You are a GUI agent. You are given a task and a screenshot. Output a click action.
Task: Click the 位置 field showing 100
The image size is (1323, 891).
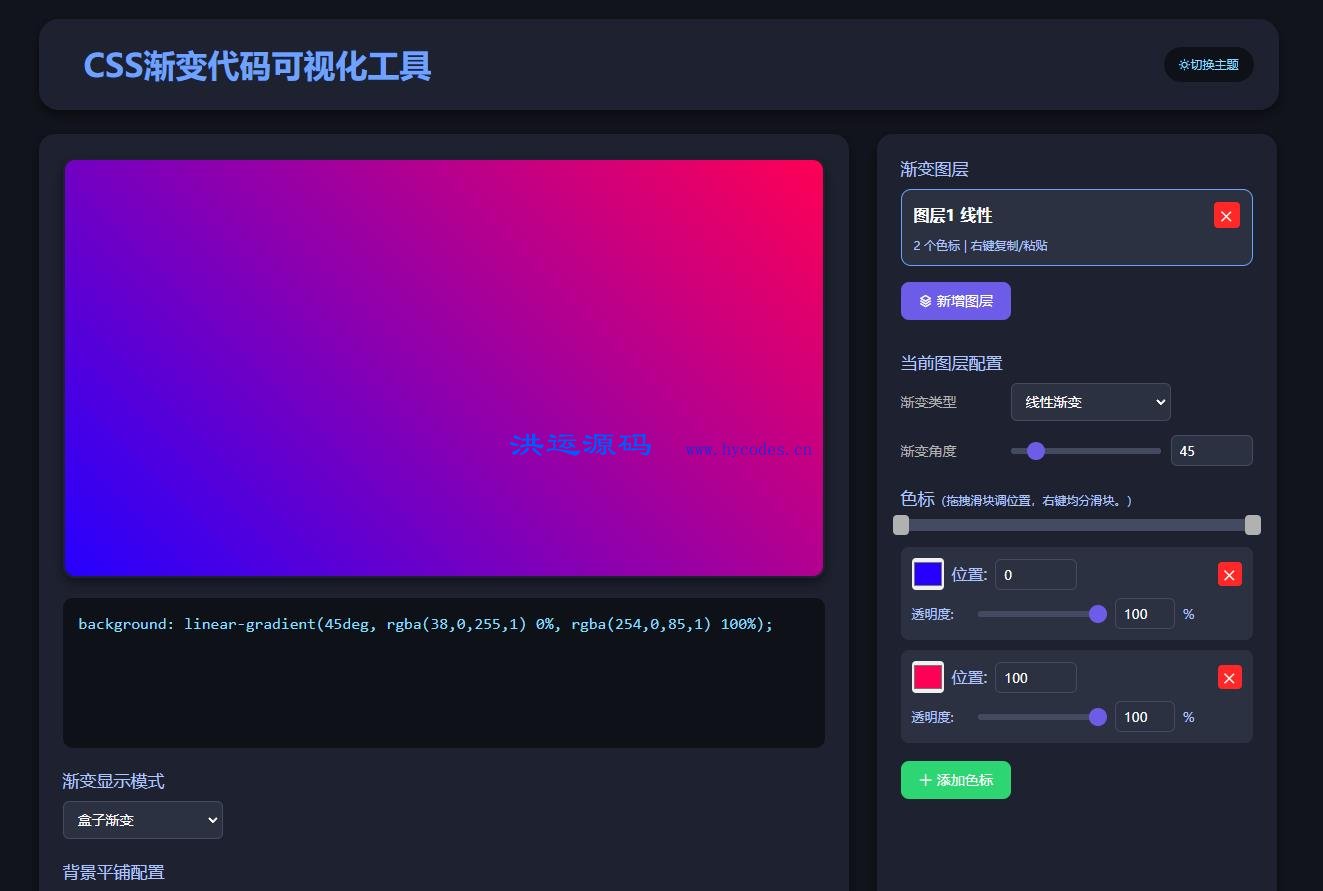(x=1036, y=678)
